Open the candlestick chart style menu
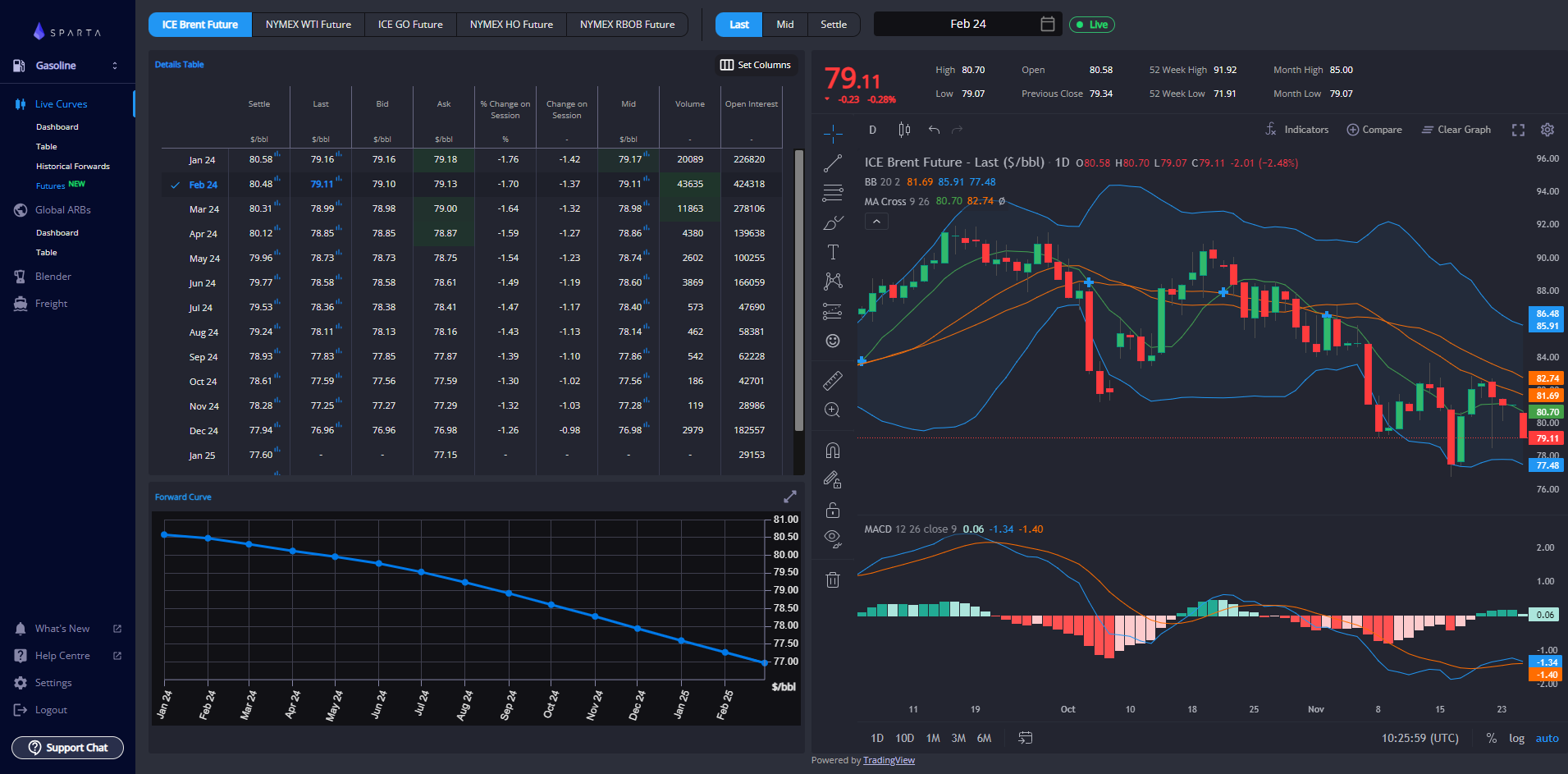This screenshot has width=1568, height=774. 904,130
